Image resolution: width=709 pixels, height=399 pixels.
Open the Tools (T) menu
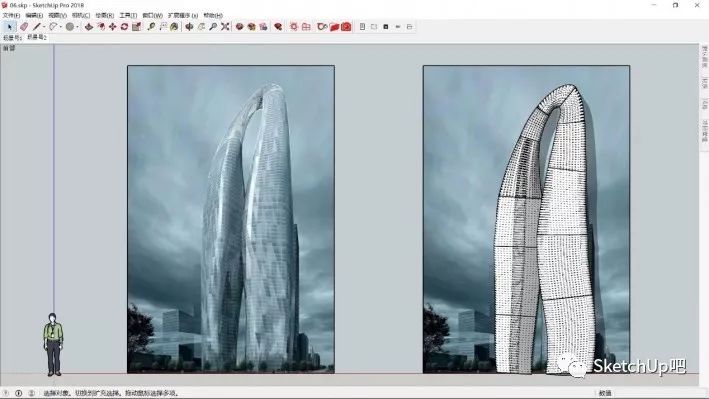point(128,15)
